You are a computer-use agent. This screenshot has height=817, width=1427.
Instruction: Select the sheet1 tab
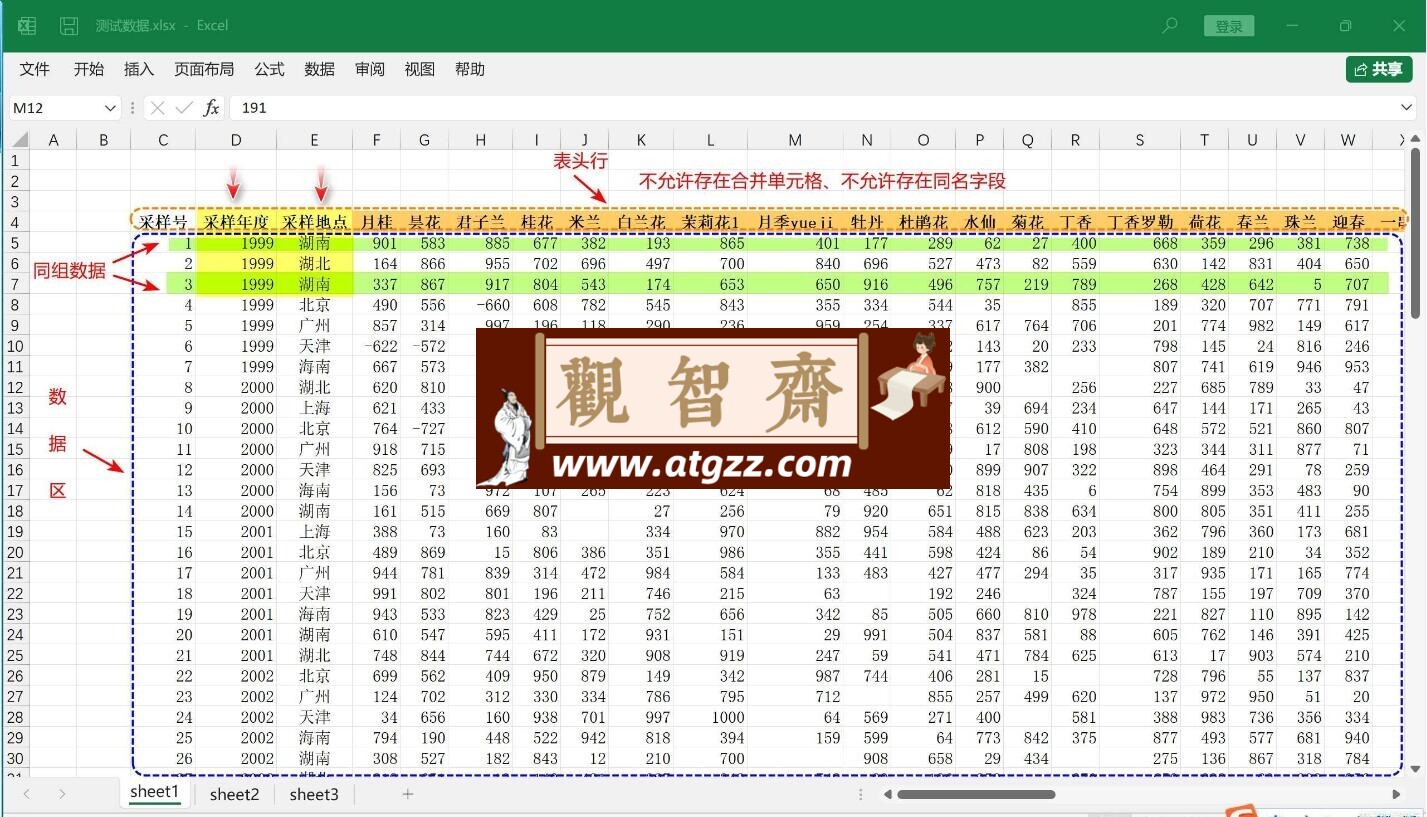click(x=154, y=792)
